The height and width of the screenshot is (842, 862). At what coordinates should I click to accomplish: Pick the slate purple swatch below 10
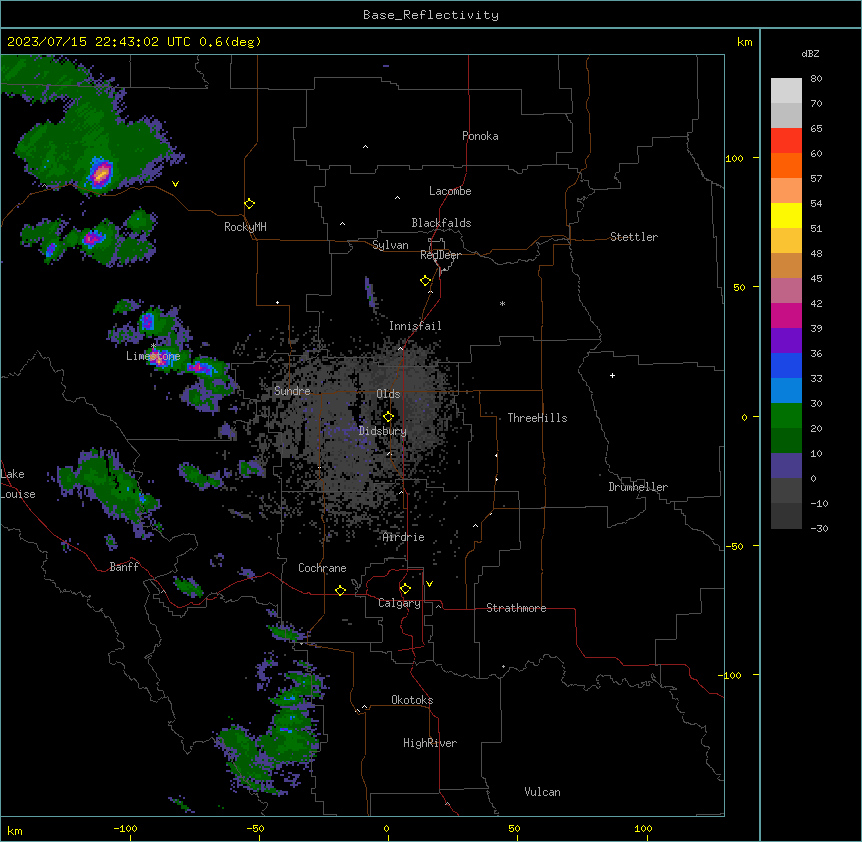tap(786, 466)
